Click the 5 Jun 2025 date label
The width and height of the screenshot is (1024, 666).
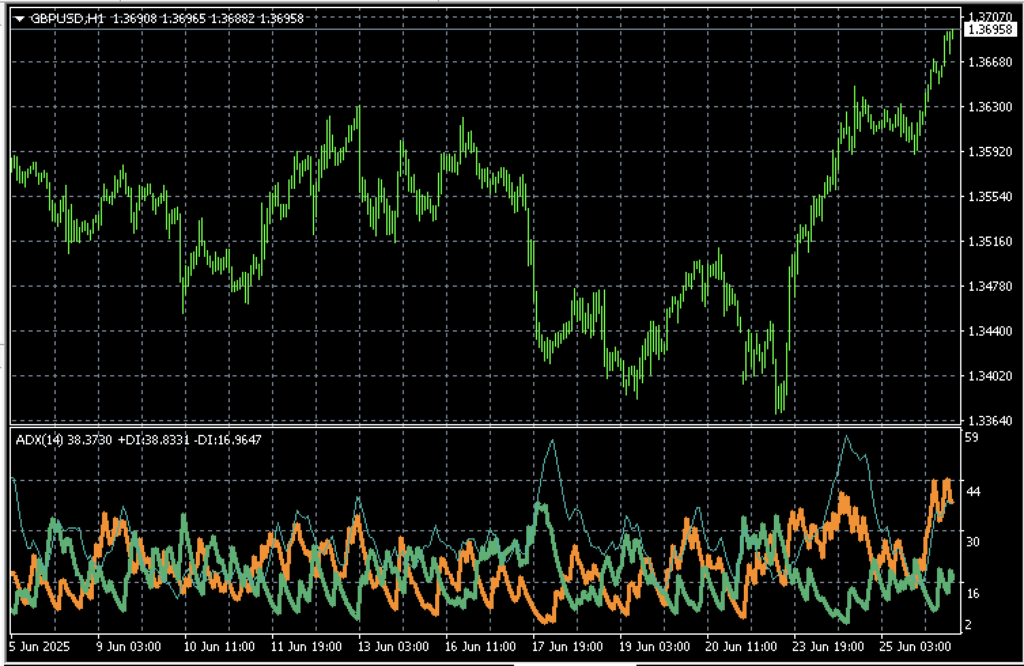point(40,647)
